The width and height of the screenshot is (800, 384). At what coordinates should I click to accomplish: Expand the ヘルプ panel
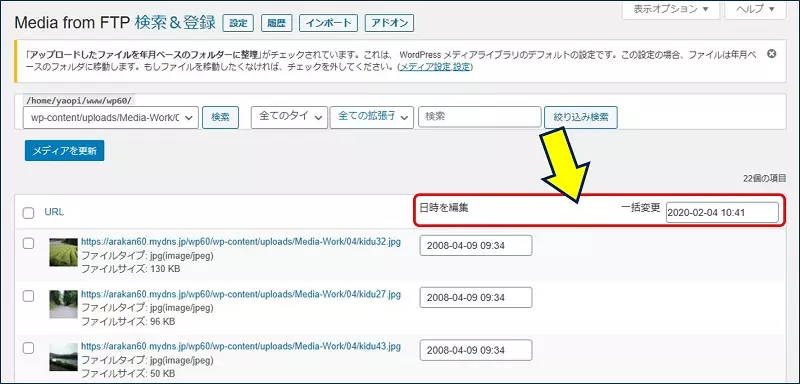click(756, 10)
